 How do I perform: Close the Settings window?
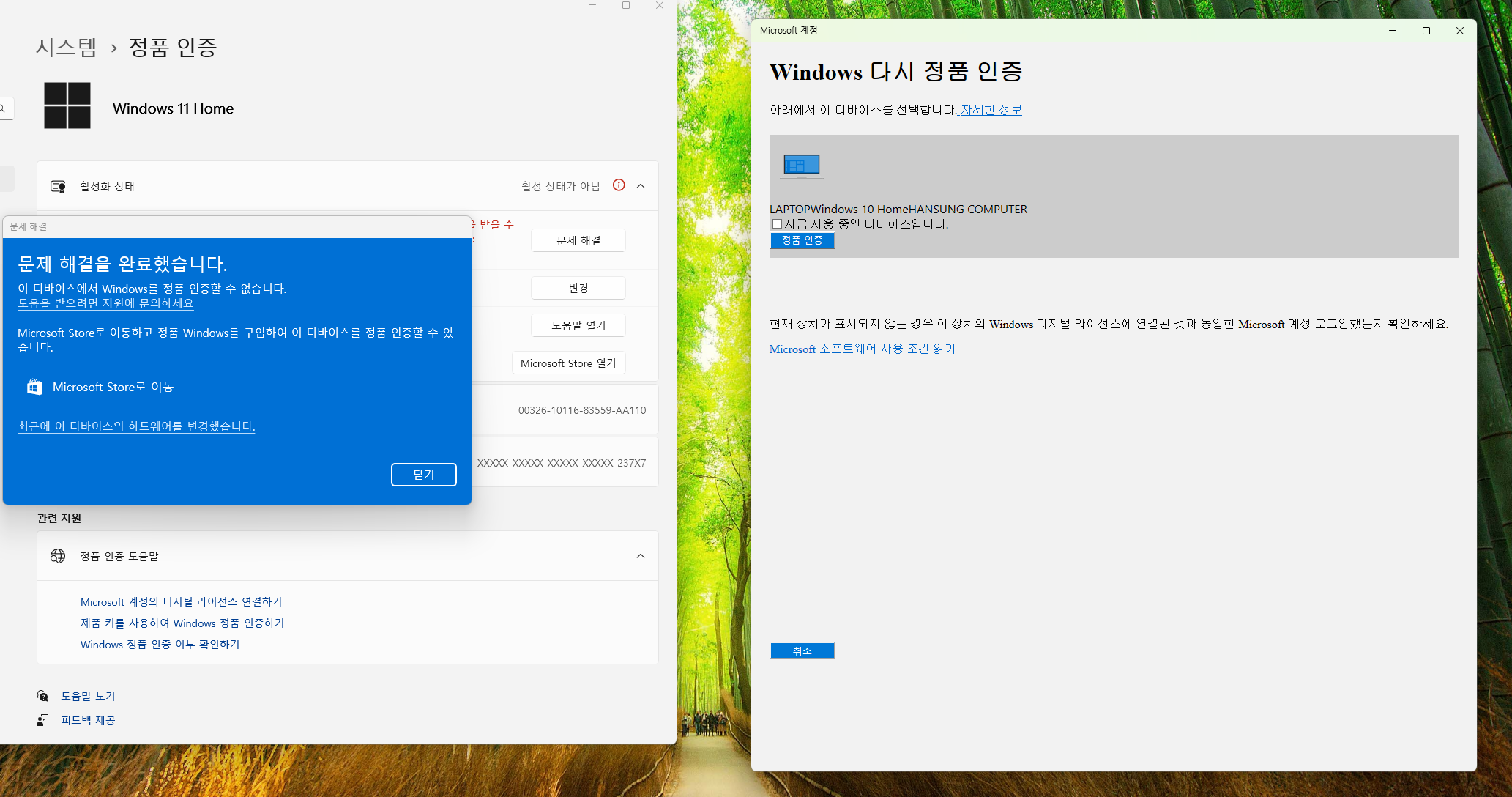pyautogui.click(x=660, y=6)
